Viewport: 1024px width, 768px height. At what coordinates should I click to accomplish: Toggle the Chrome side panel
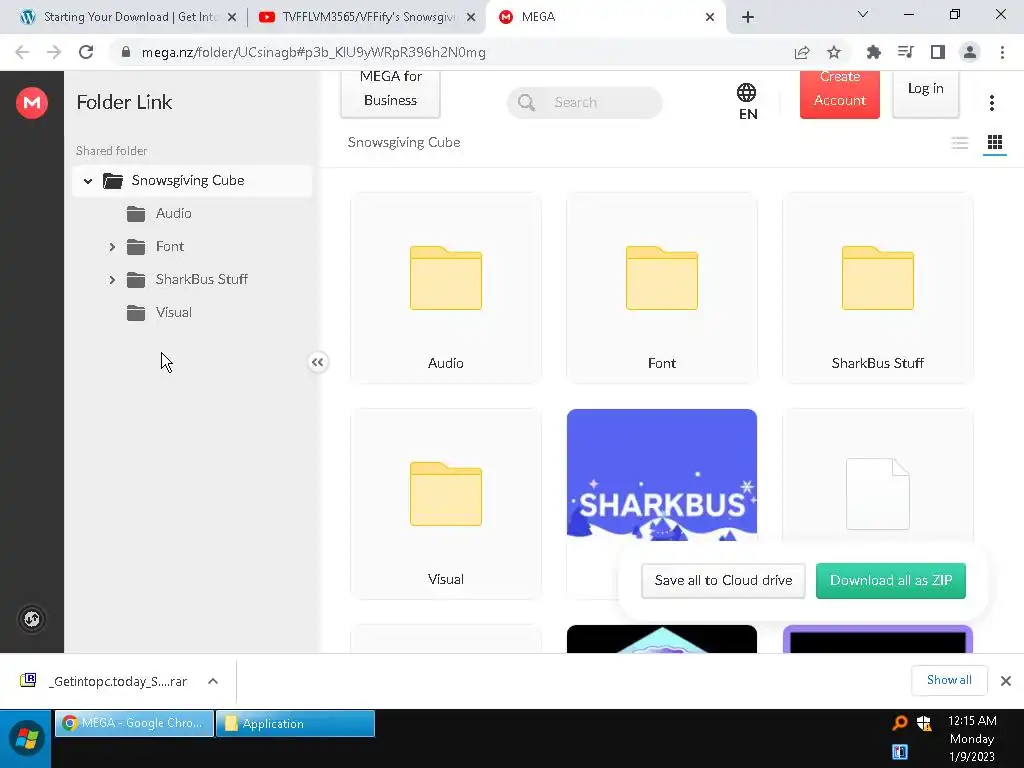pyautogui.click(x=938, y=52)
